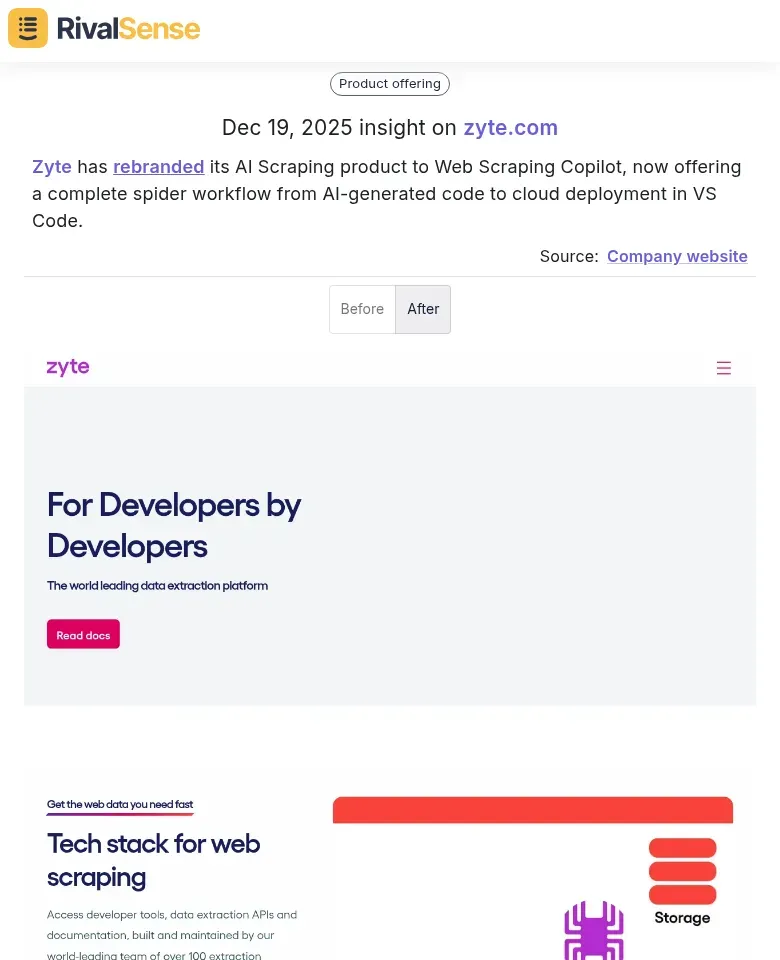The height and width of the screenshot is (960, 780).
Task: Open the zyte.com link in the headline
Action: pos(510,128)
